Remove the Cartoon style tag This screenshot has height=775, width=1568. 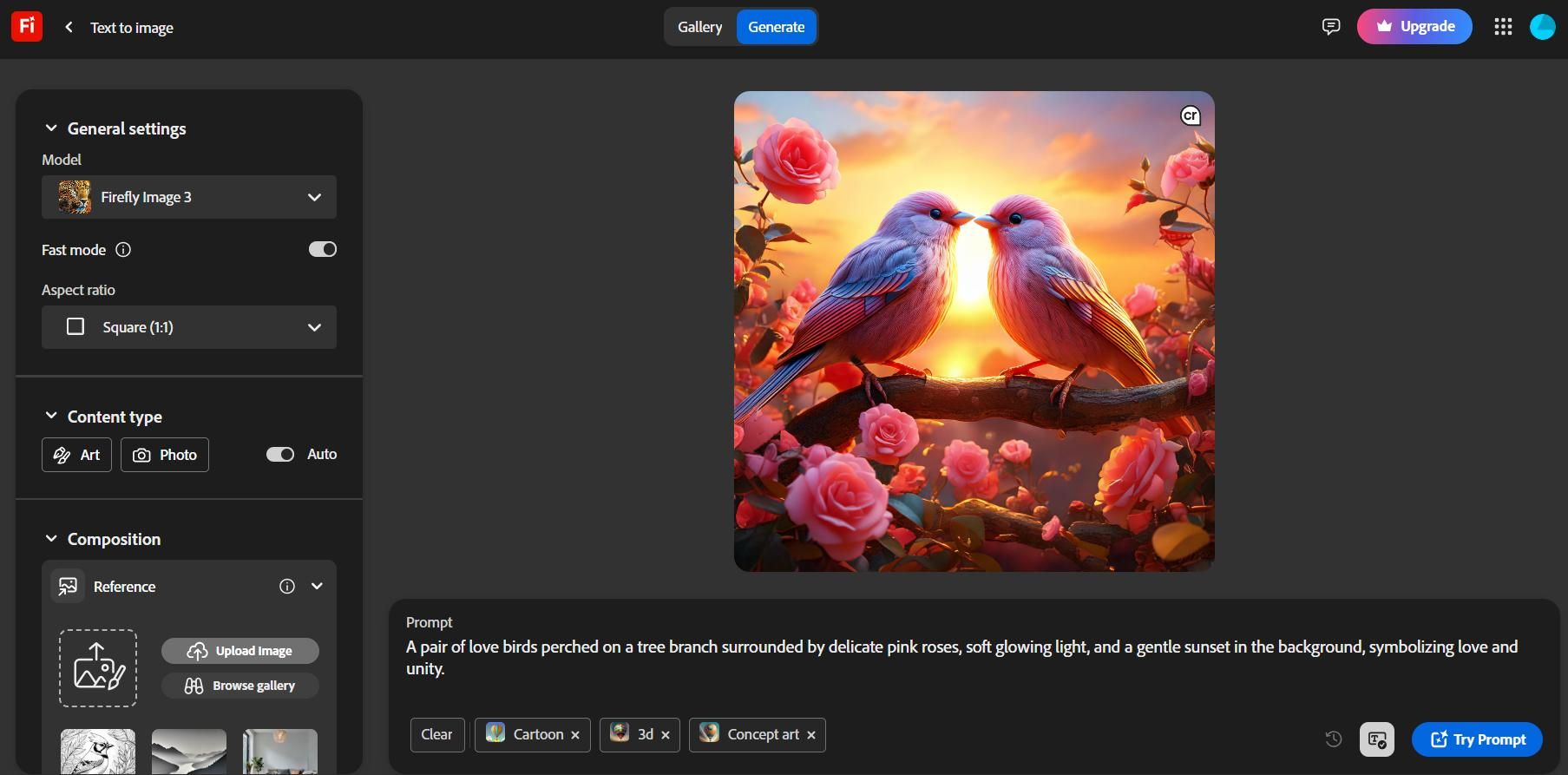point(575,735)
